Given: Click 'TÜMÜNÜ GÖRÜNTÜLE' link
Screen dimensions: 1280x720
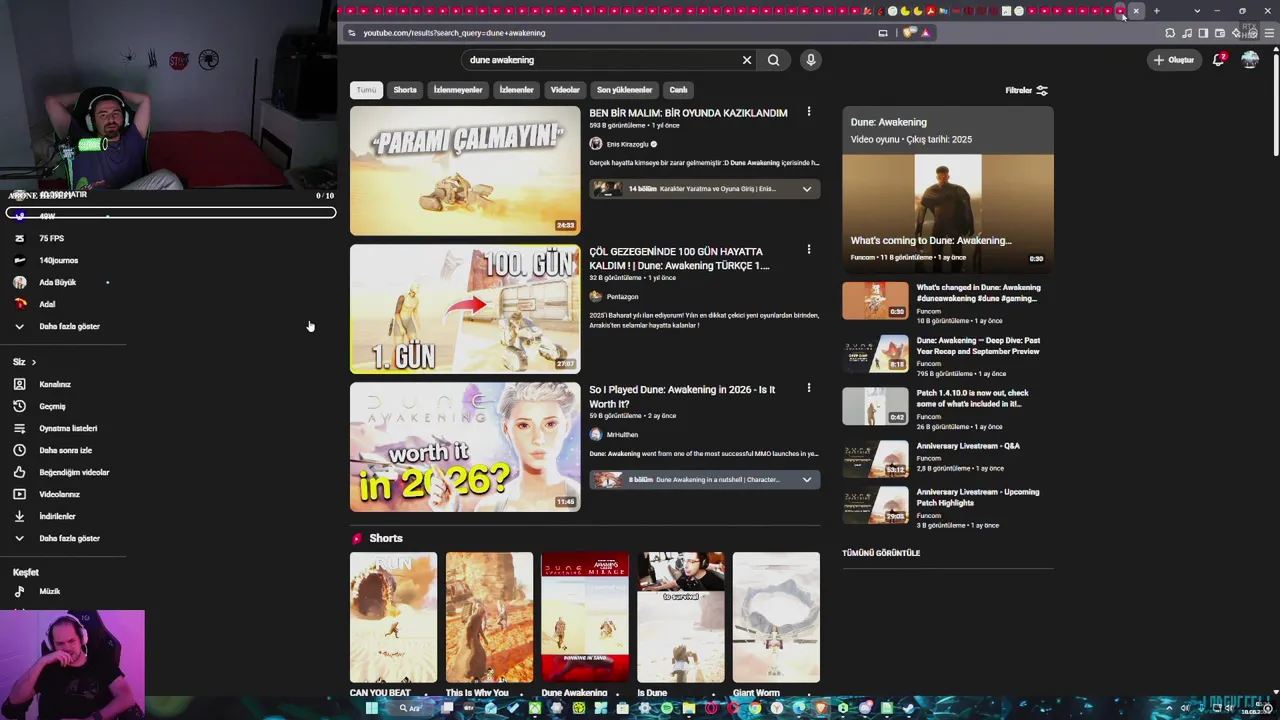Looking at the screenshot, I should [x=881, y=553].
